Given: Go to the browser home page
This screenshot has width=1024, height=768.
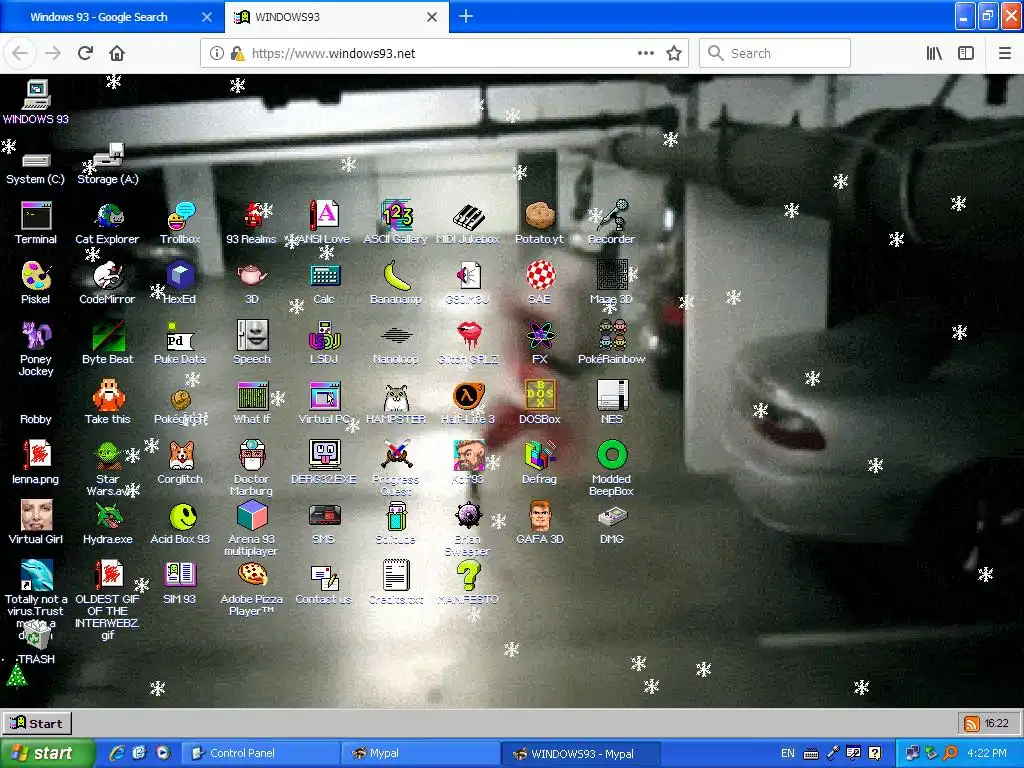Looking at the screenshot, I should tap(117, 53).
